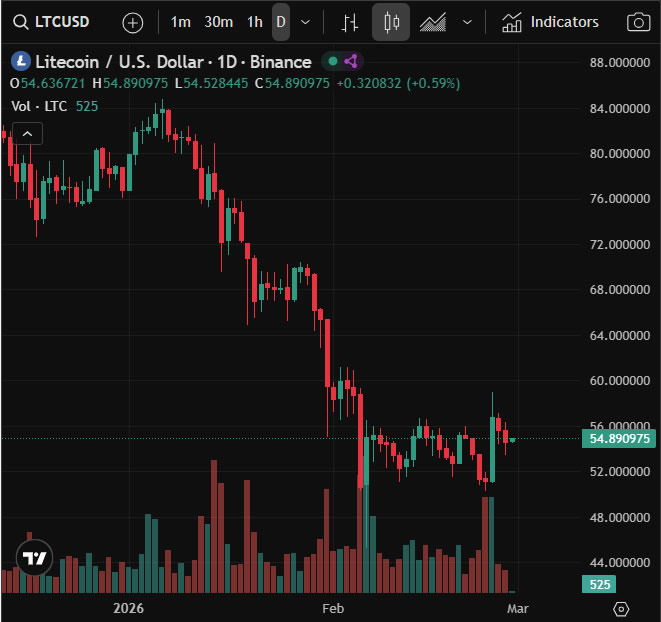Click the 2026 time axis label
Image resolution: width=661 pixels, height=622 pixels.
(x=128, y=609)
